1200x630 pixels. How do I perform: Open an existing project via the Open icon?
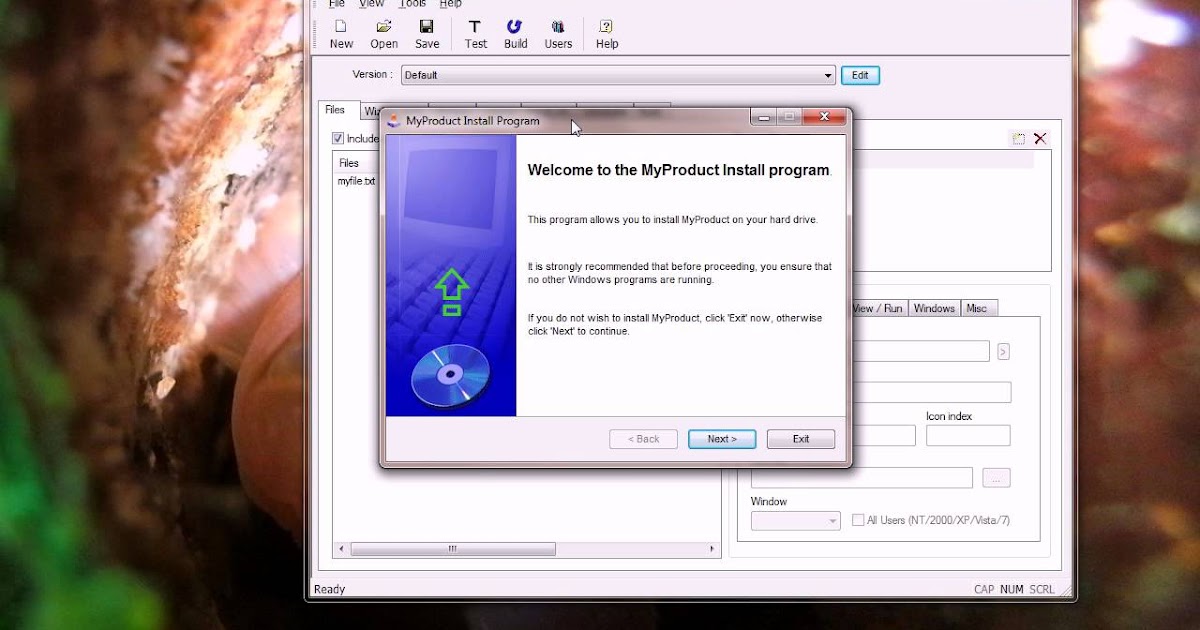click(x=384, y=33)
